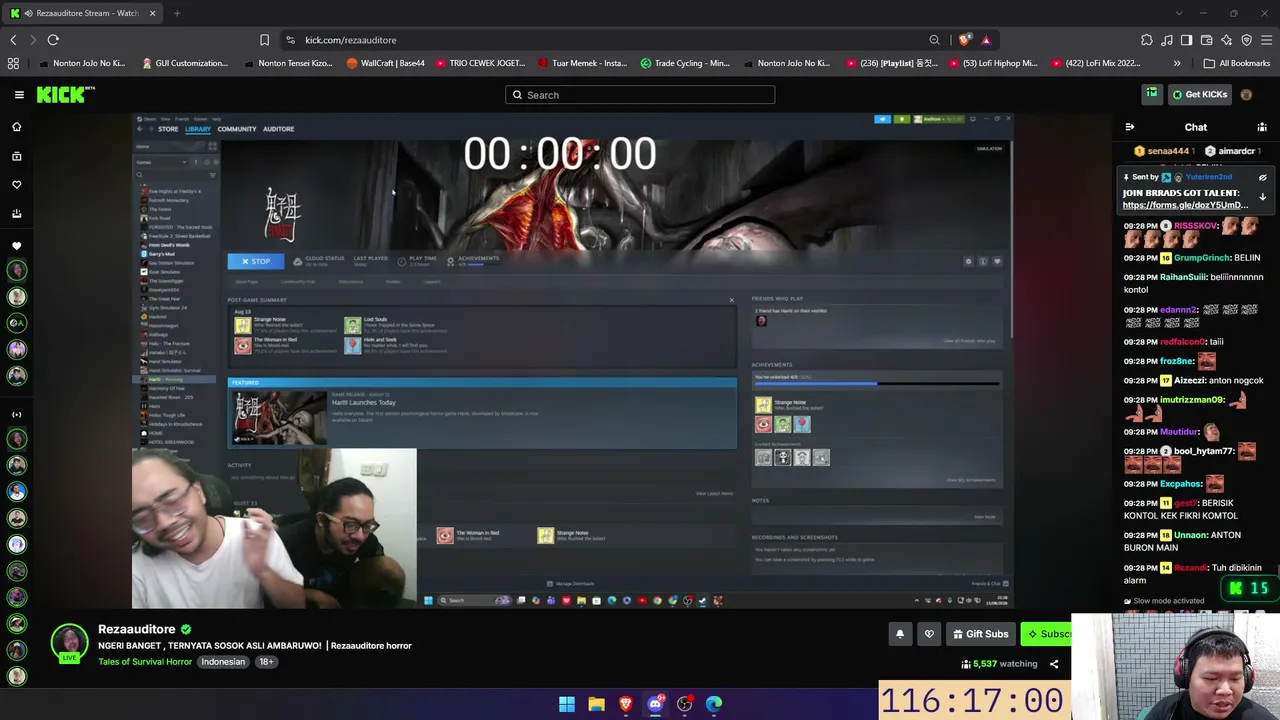Click the Subscribe button

coord(1046,634)
